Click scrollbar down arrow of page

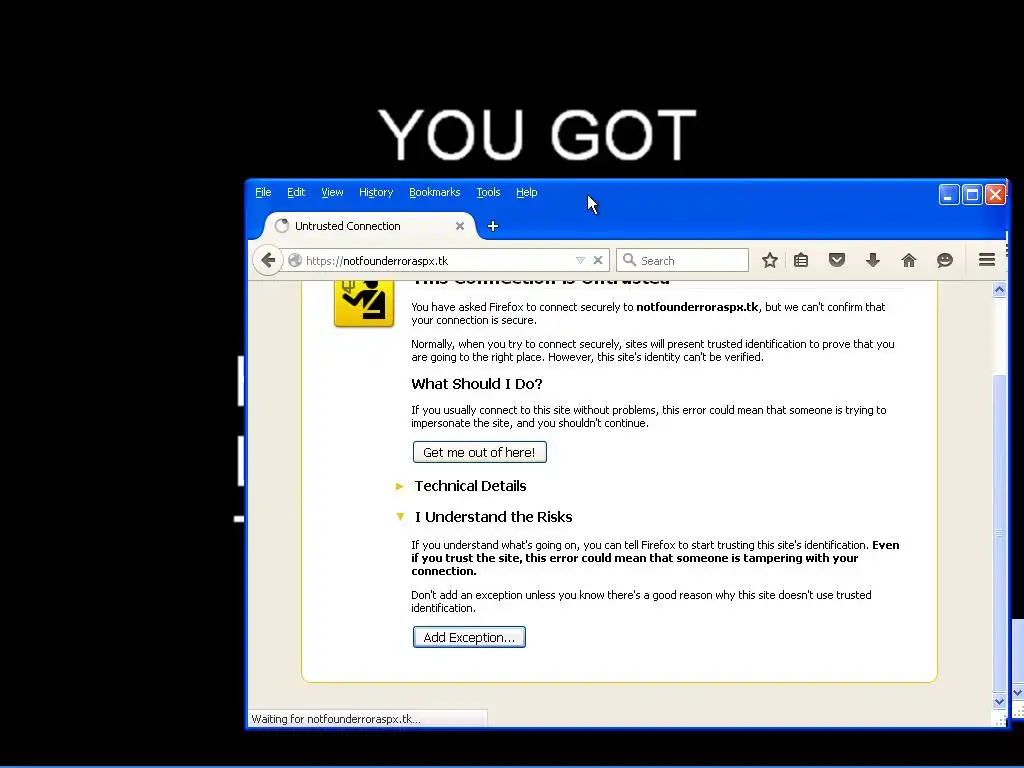[999, 701]
